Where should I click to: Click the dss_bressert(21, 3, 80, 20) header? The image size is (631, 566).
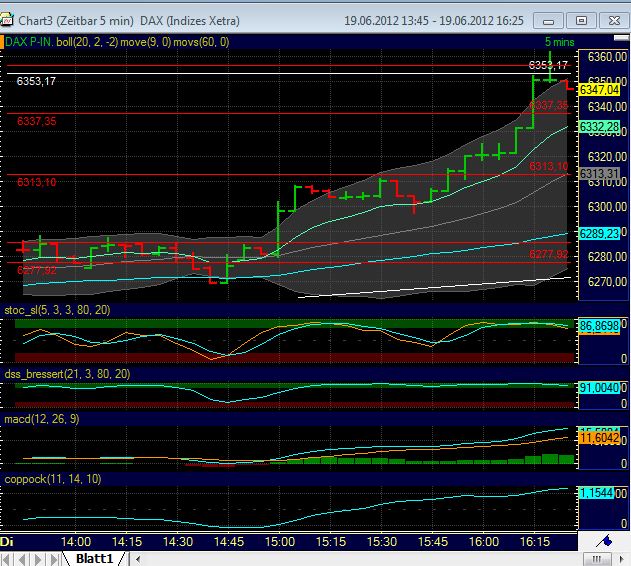point(67,374)
